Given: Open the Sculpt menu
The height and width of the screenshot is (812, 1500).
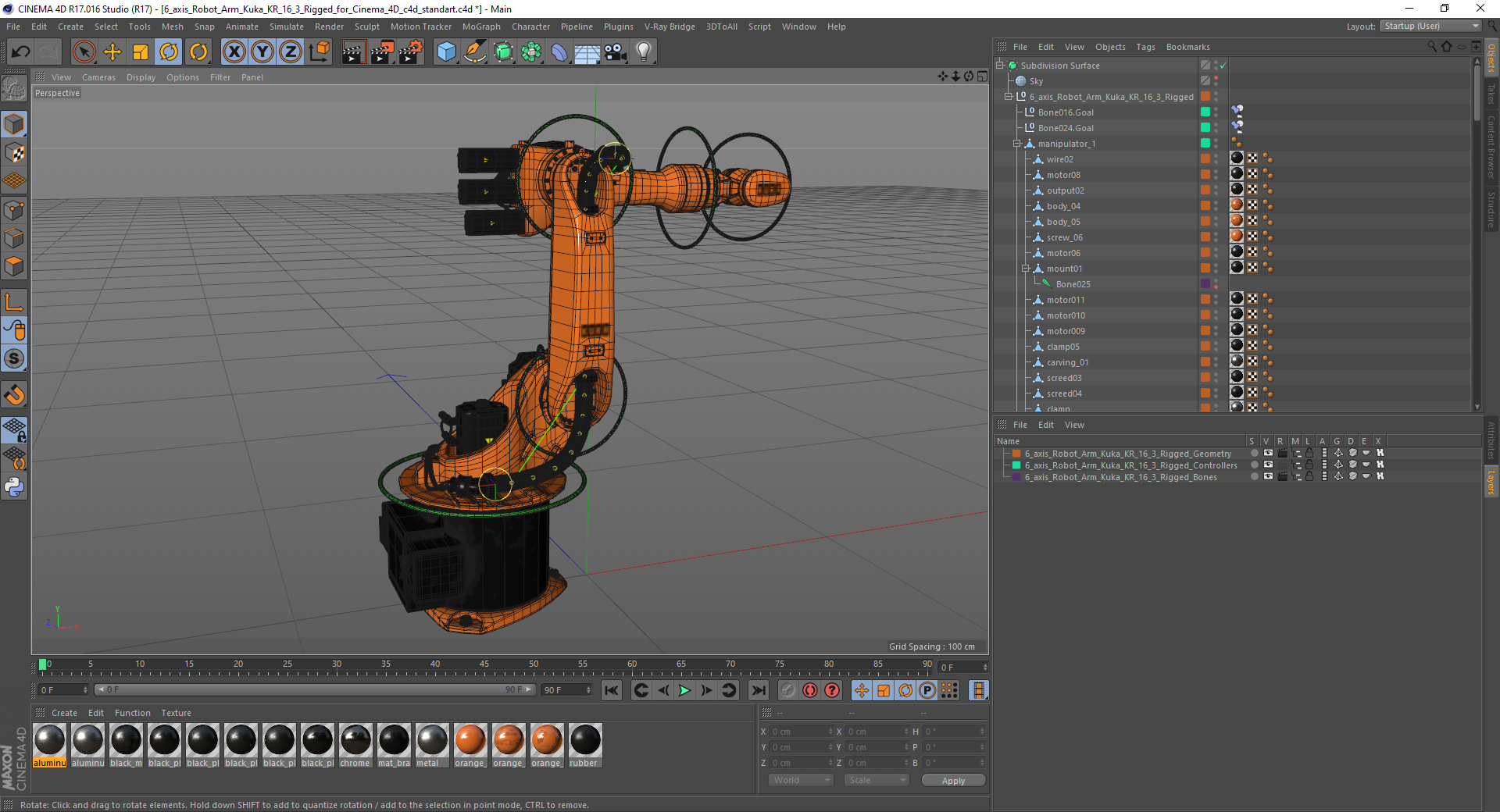Looking at the screenshot, I should point(366,27).
